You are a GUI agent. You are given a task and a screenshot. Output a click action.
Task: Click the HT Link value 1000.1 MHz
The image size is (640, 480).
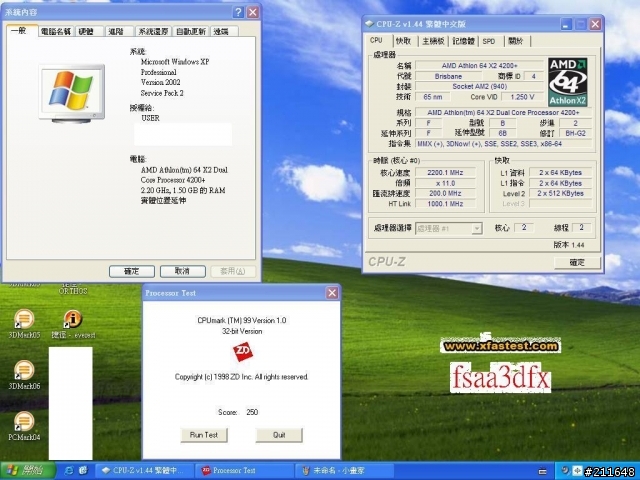coord(445,204)
